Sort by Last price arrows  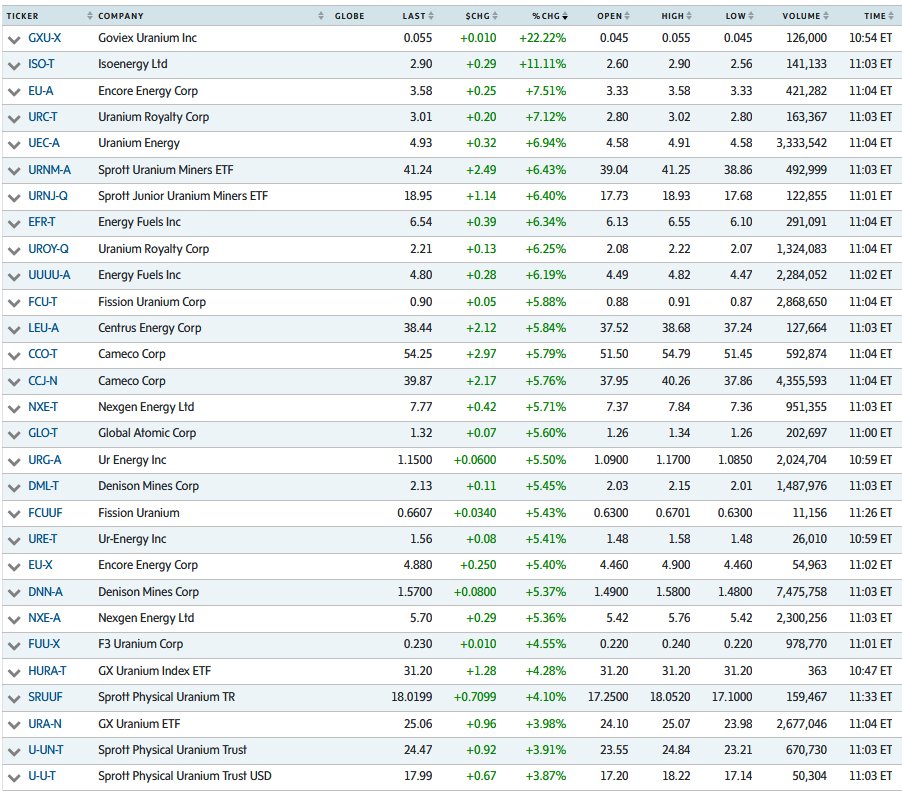431,16
